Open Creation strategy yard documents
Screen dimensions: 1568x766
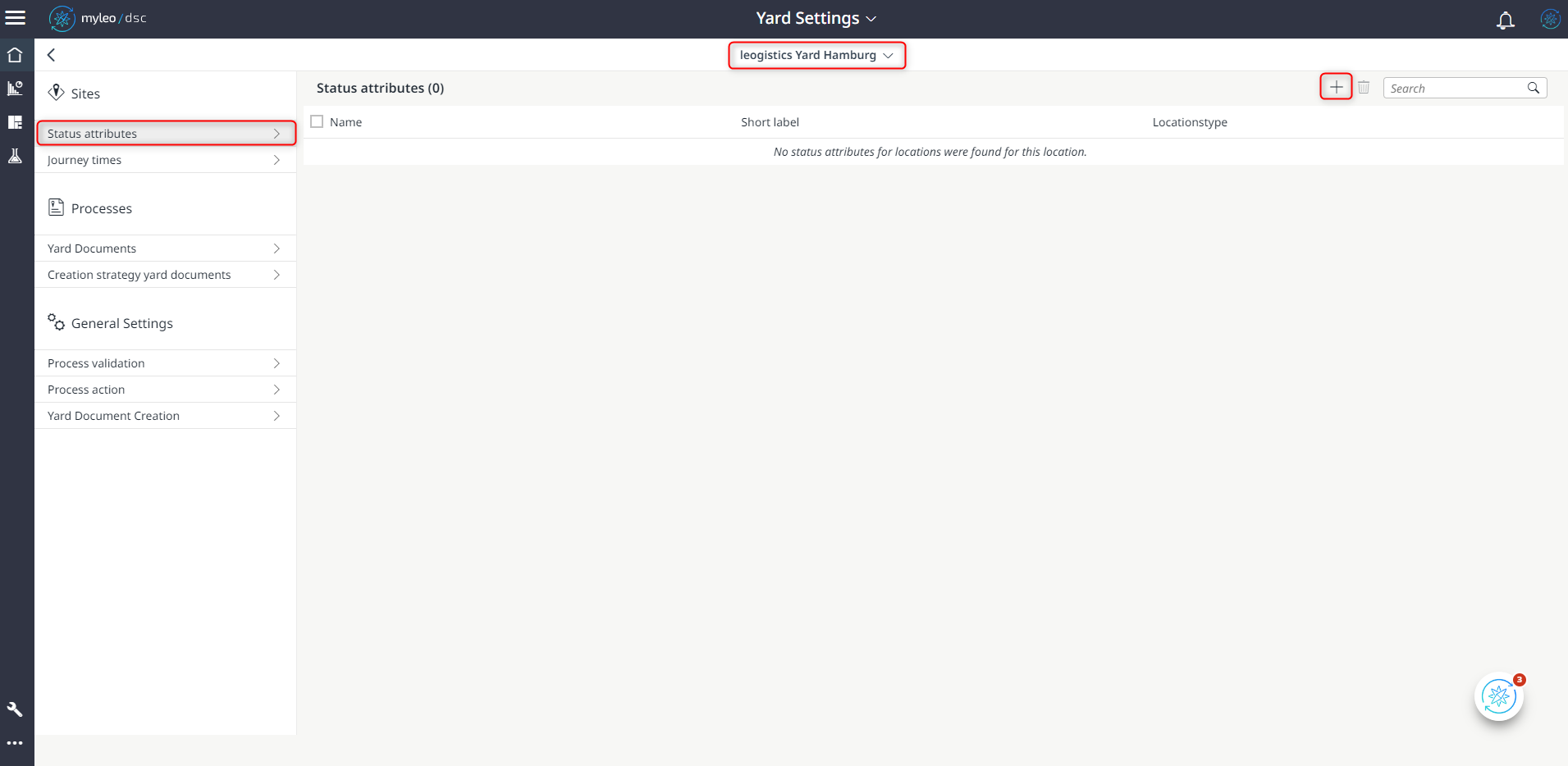point(166,275)
